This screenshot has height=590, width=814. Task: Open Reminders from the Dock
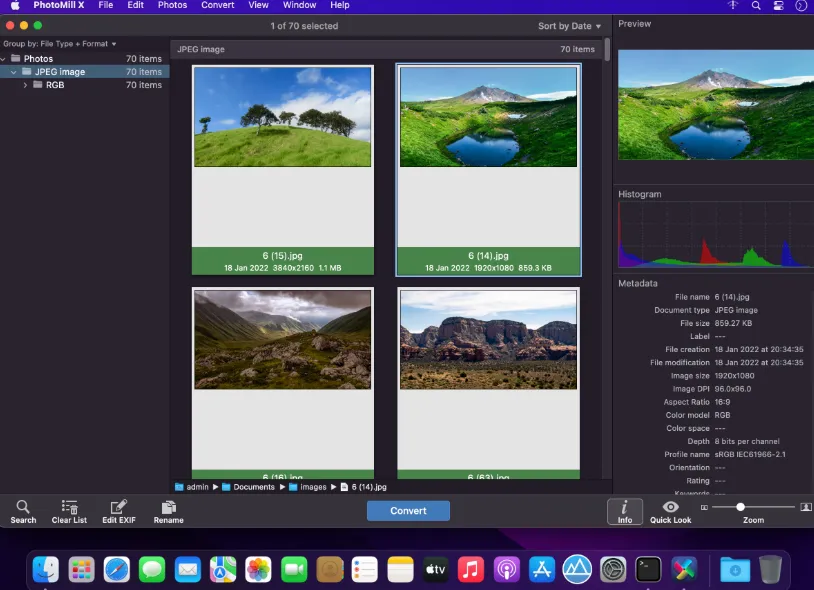(x=364, y=569)
